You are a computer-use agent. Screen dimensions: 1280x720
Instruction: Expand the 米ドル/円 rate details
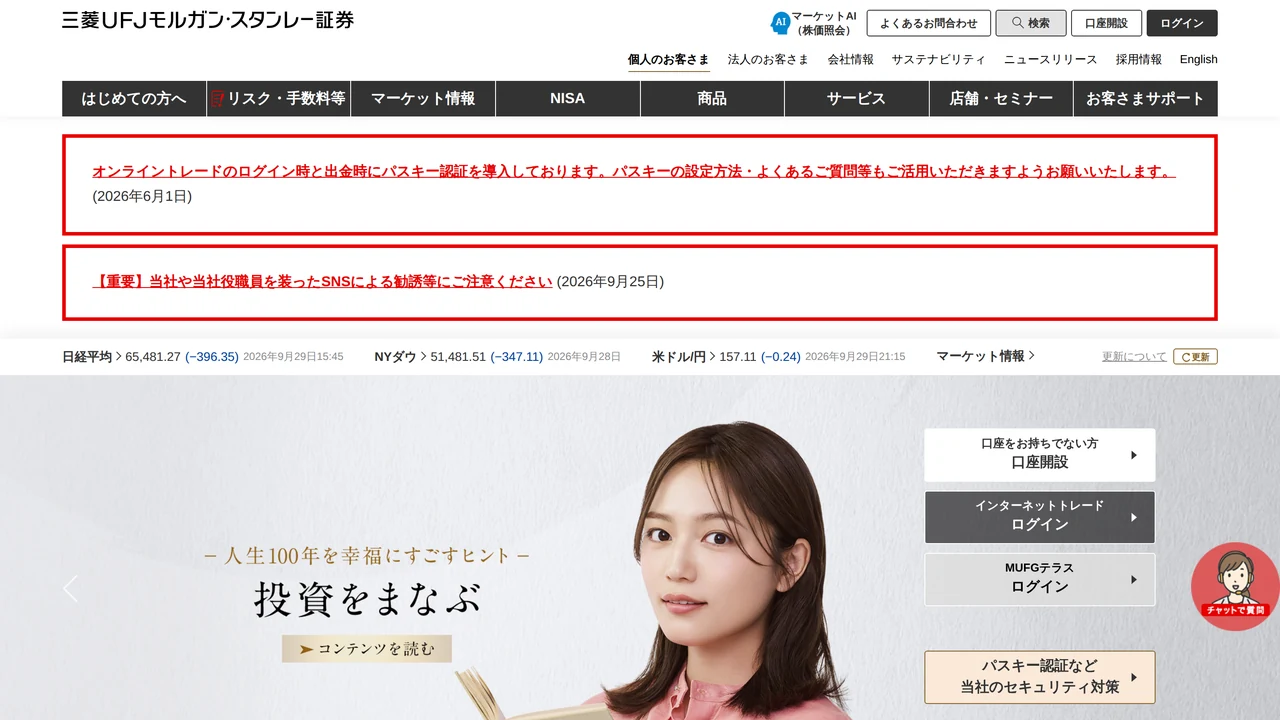(x=684, y=357)
